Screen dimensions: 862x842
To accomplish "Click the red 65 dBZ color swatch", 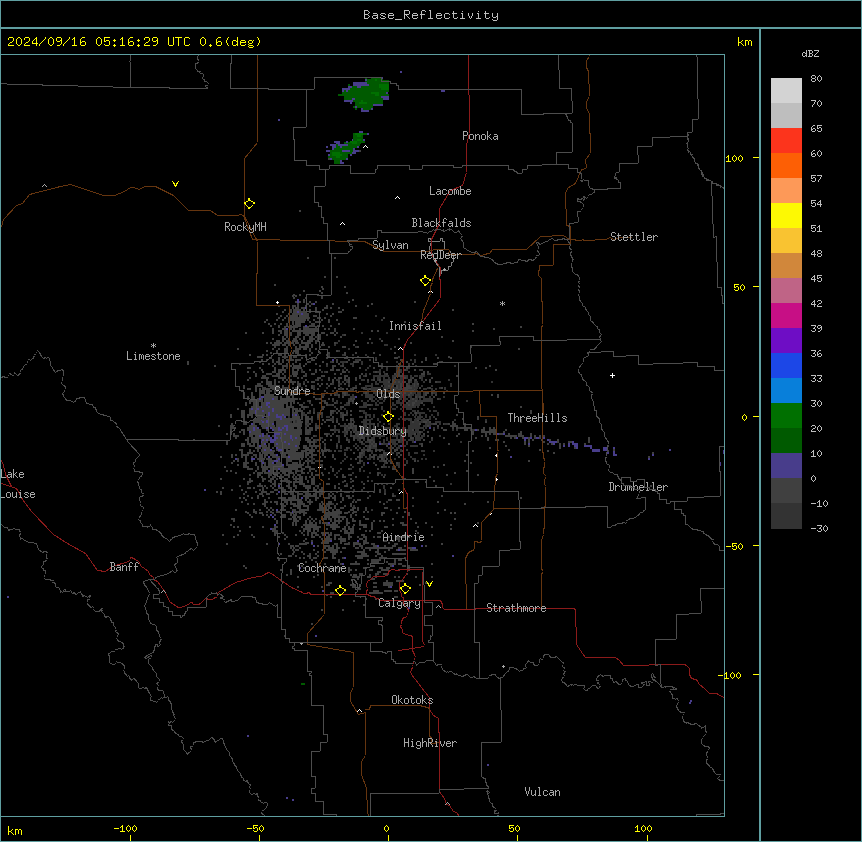I will 786,141.
